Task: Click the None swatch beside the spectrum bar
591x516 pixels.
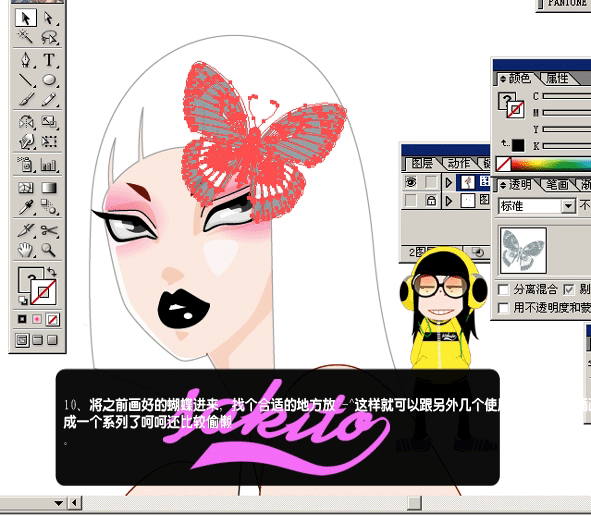Action: click(x=503, y=164)
